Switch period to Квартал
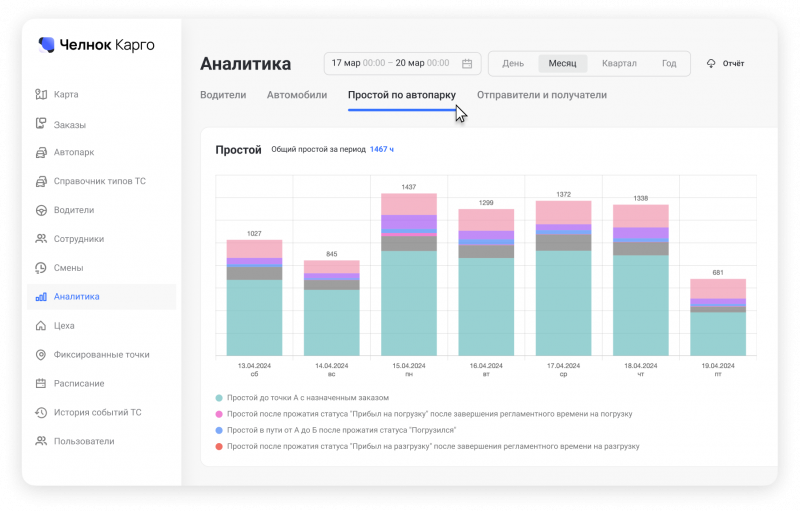This screenshot has width=800, height=511. point(619,64)
